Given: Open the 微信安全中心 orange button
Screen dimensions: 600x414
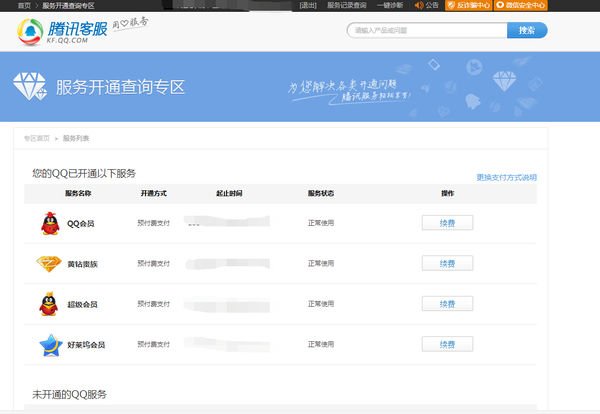Looking at the screenshot, I should click(521, 5).
